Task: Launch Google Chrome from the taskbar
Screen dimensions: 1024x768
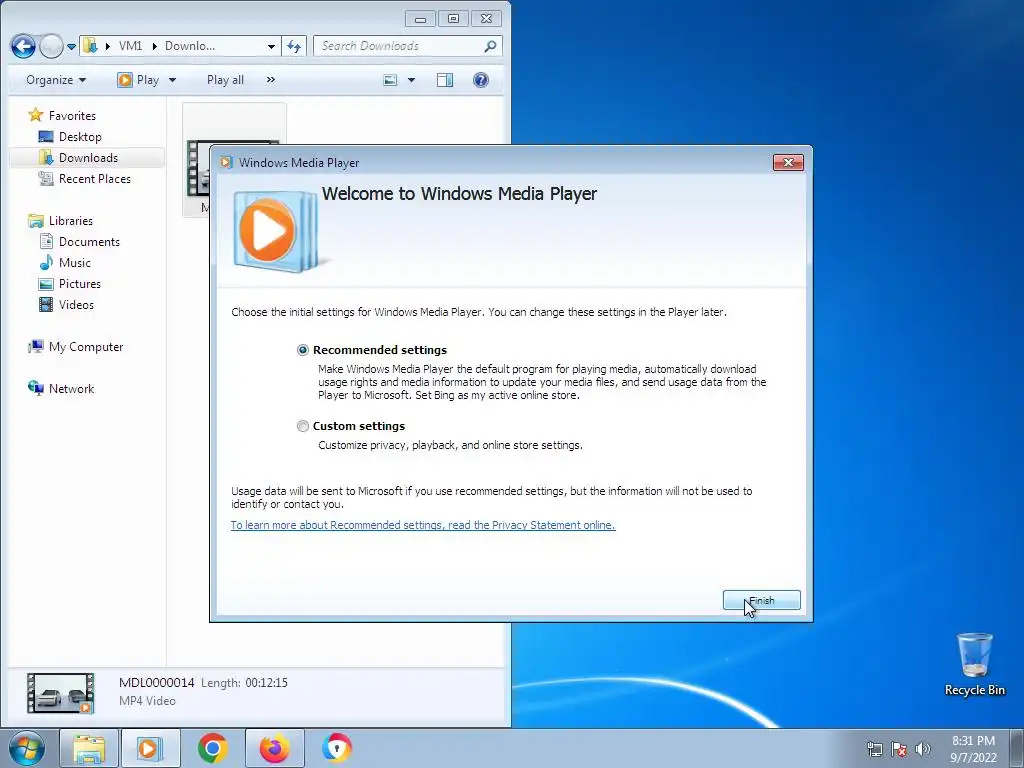Action: [213, 748]
